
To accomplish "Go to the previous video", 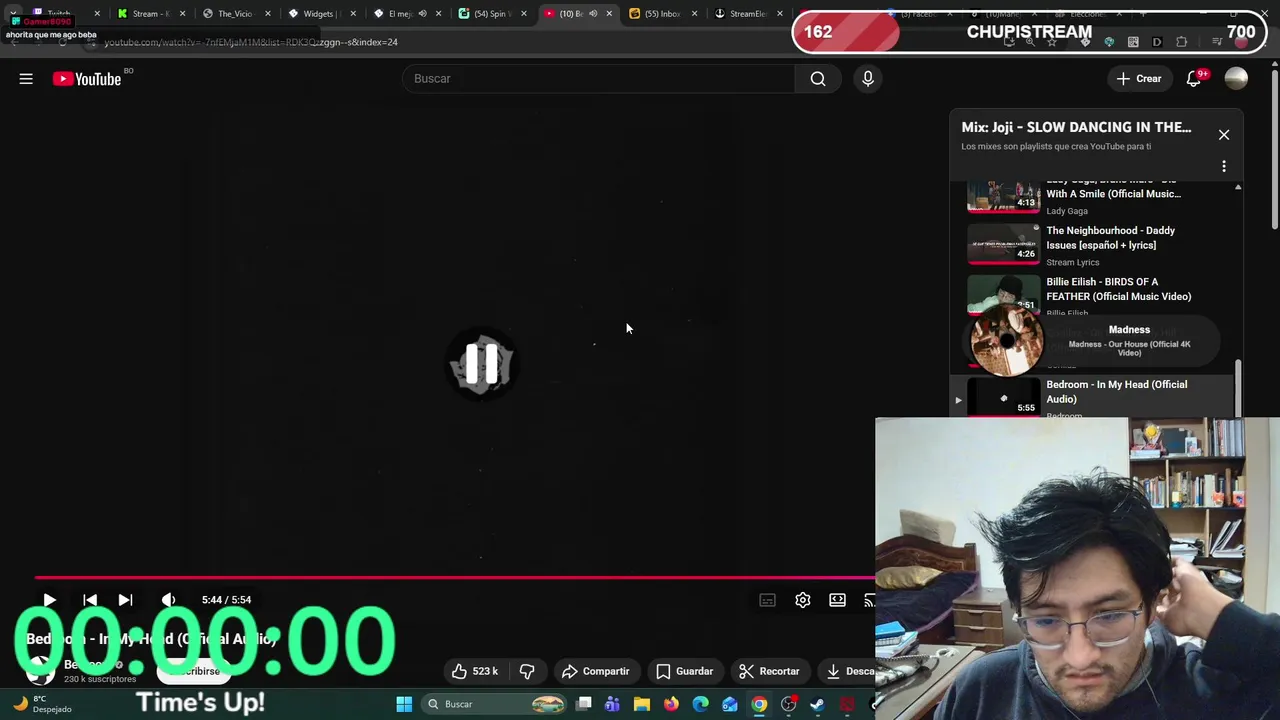I will [90, 600].
